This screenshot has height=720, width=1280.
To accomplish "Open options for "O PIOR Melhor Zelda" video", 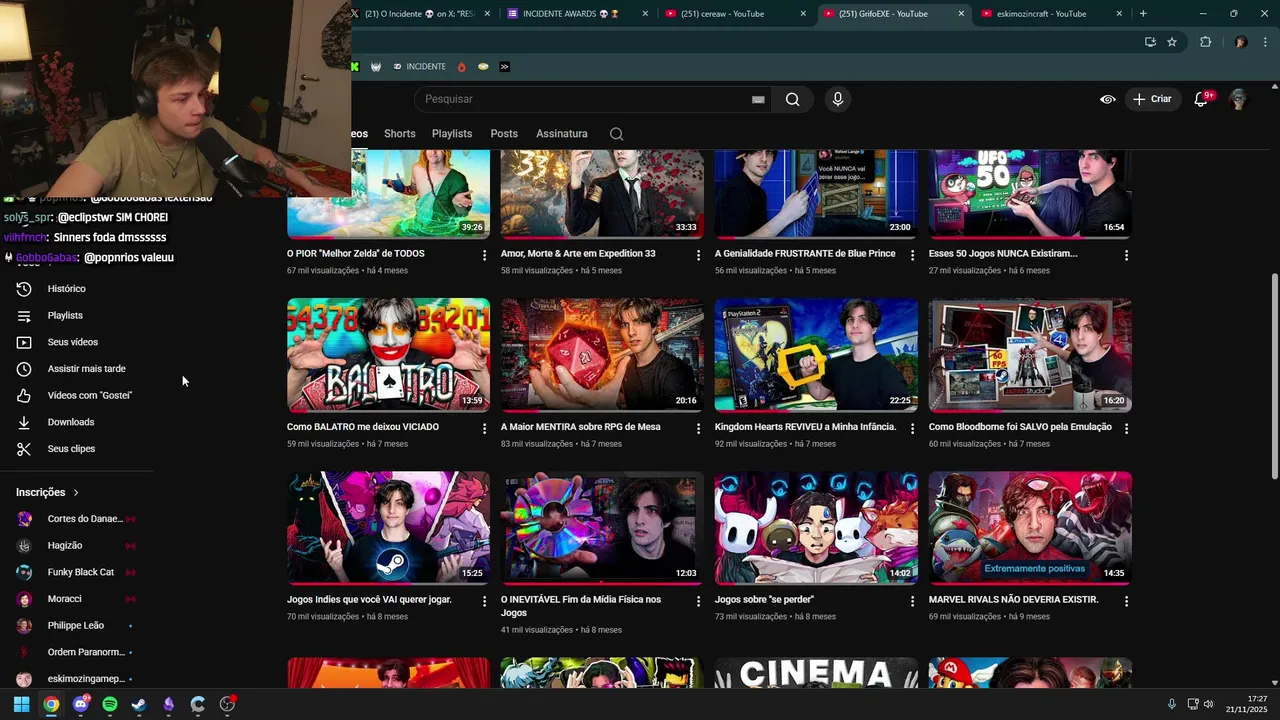I will click(x=485, y=255).
